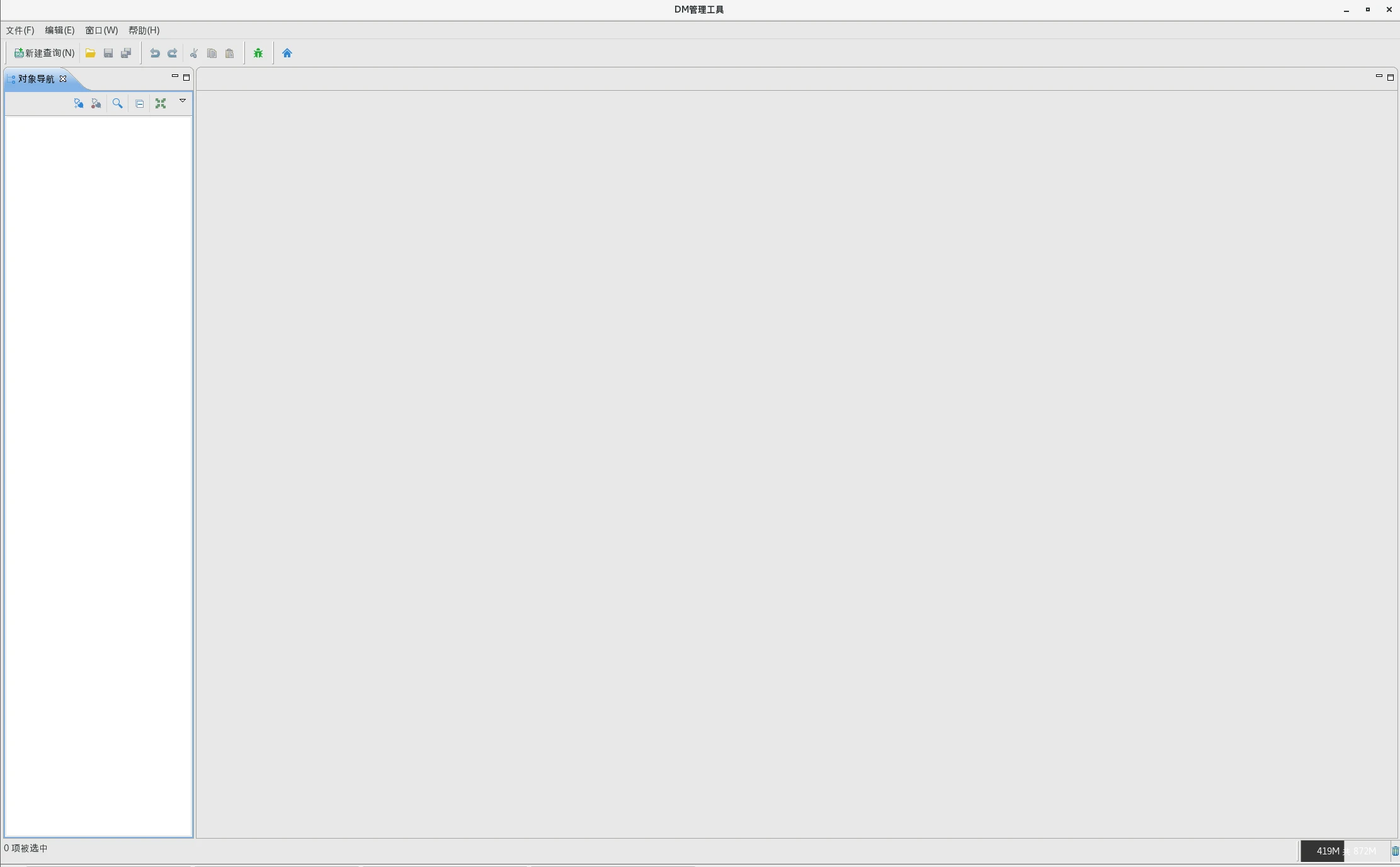Open file with the yellow folder icon
1400x867 pixels.
(x=91, y=53)
